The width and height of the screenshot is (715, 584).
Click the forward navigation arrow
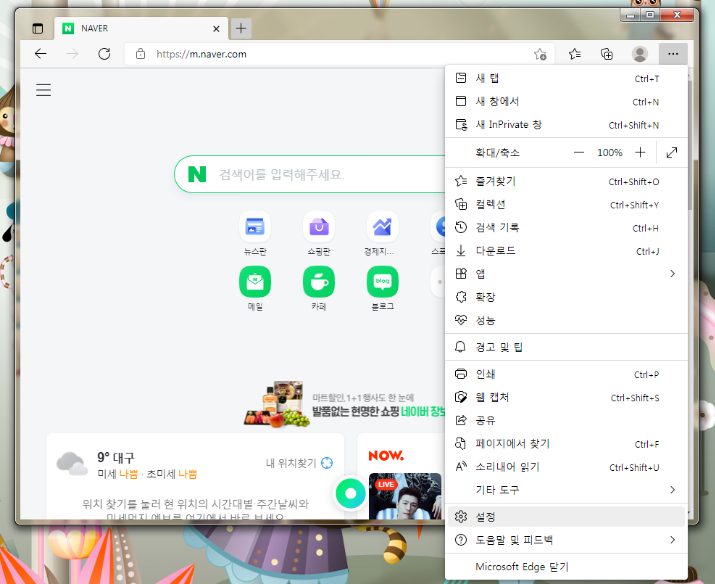73,54
